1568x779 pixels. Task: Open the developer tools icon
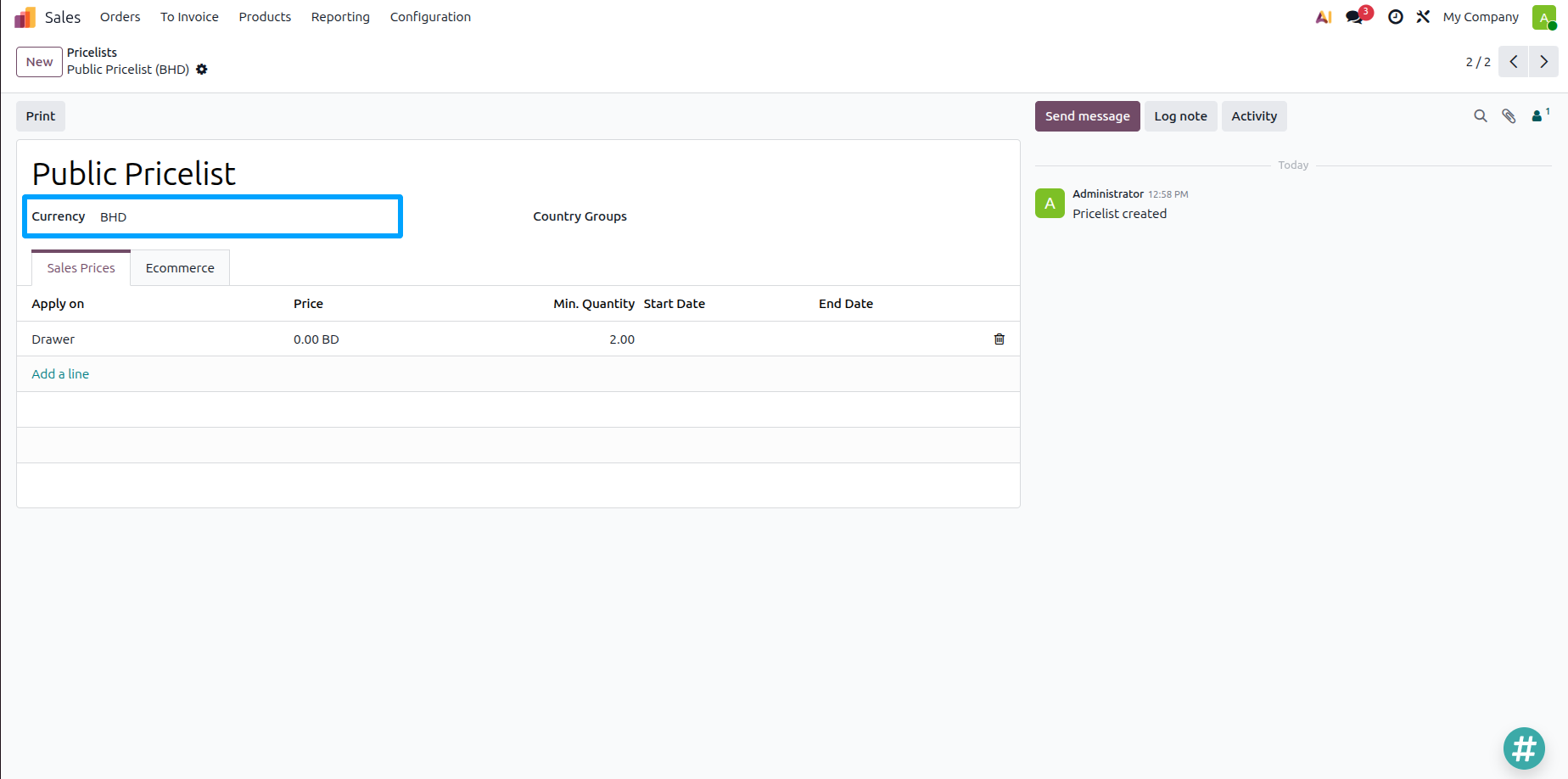[1424, 17]
